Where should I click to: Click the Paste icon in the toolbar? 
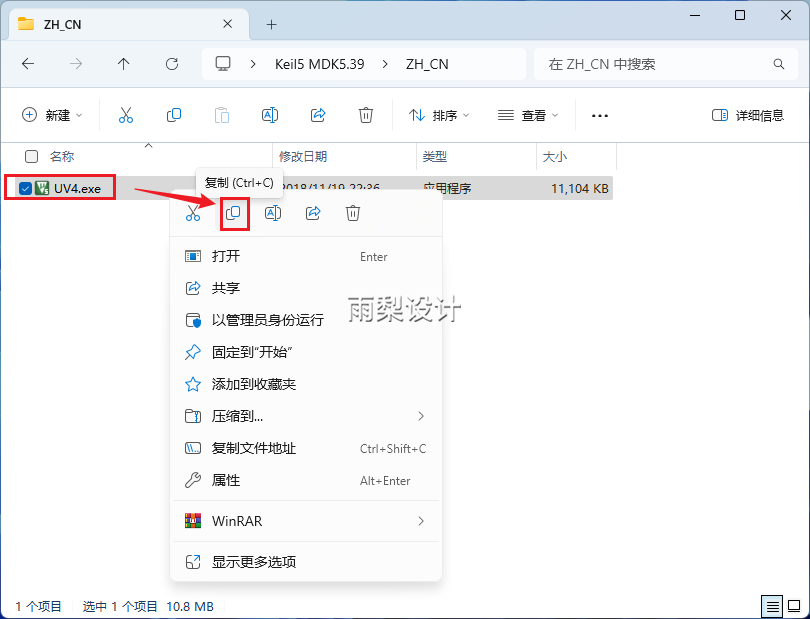point(221,115)
